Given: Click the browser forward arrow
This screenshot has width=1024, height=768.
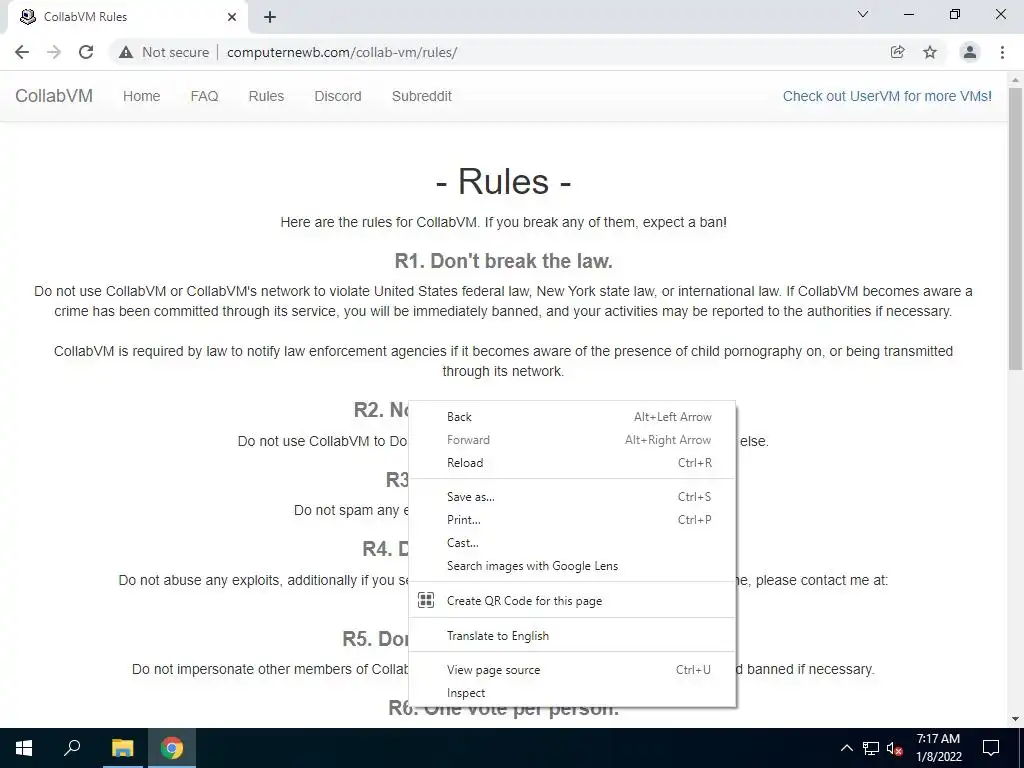Looking at the screenshot, I should (54, 52).
